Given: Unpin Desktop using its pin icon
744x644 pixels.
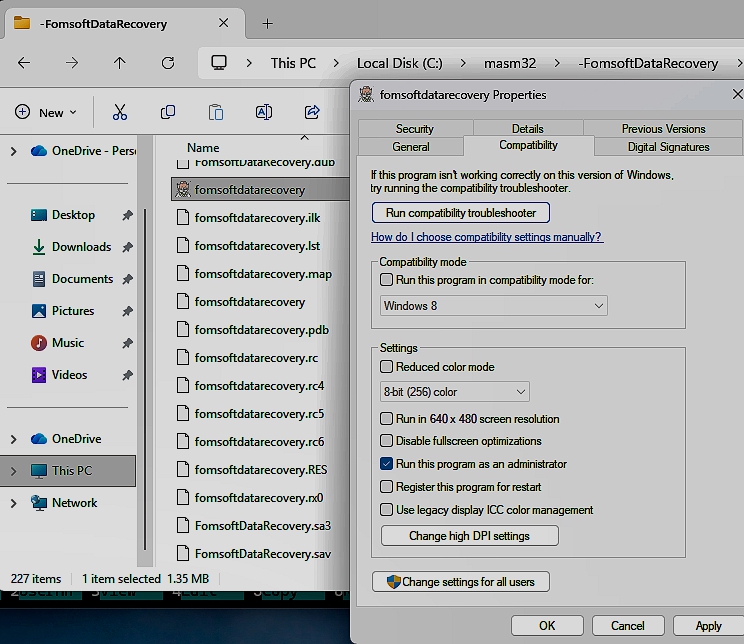Looking at the screenshot, I should pyautogui.click(x=127, y=215).
